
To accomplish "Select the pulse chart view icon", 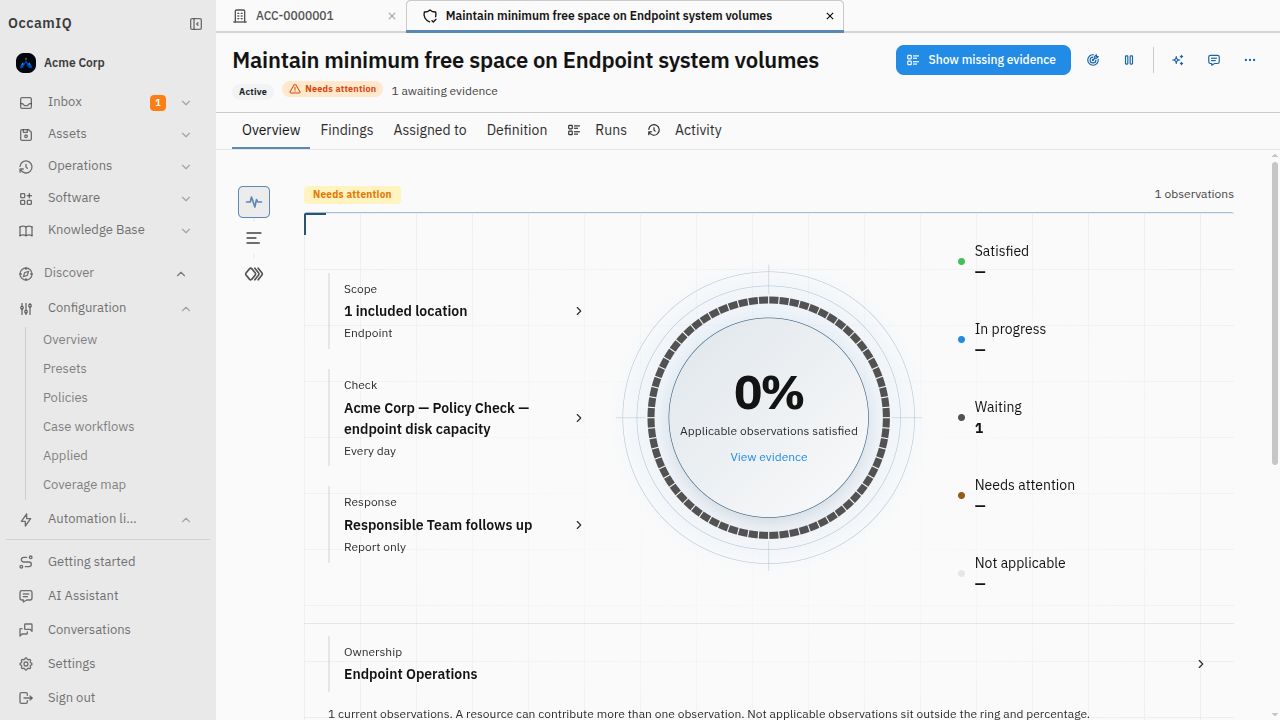I will [x=254, y=202].
